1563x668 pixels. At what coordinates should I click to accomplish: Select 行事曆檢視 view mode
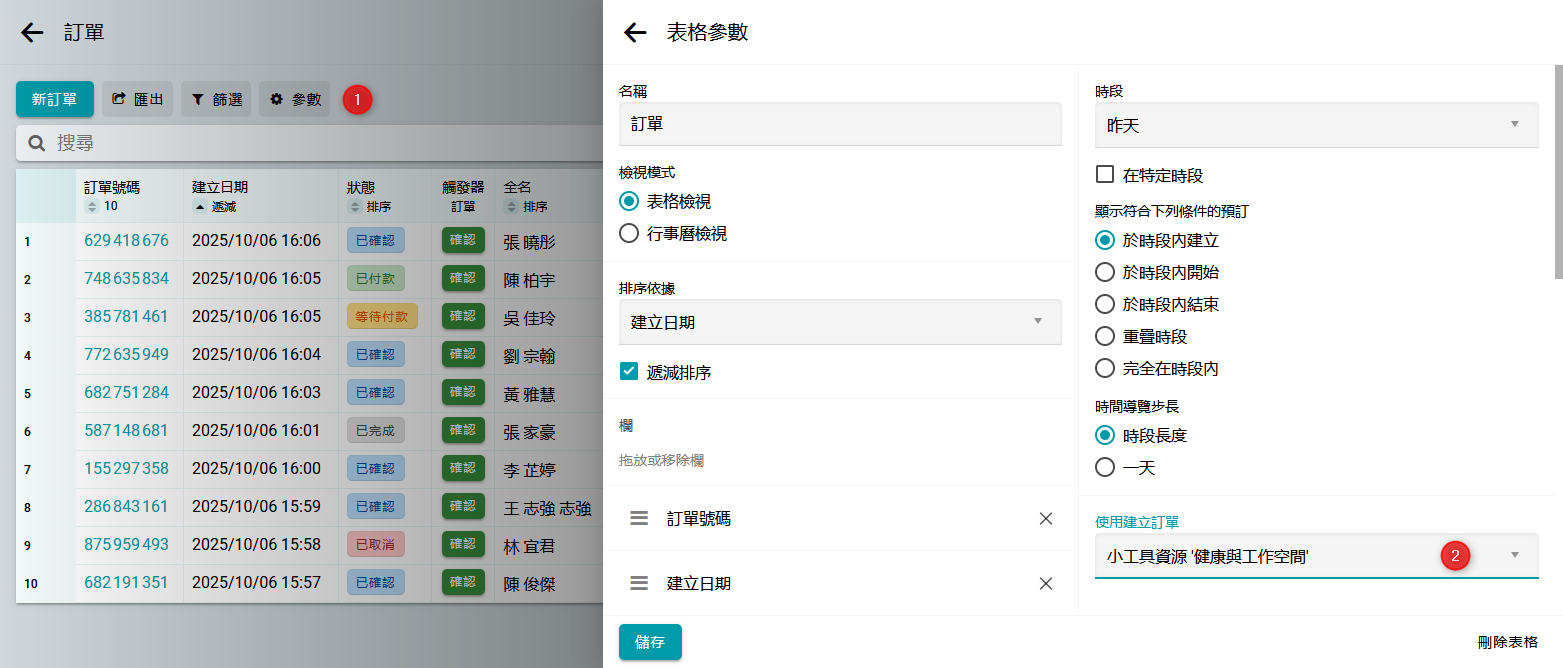(x=629, y=234)
